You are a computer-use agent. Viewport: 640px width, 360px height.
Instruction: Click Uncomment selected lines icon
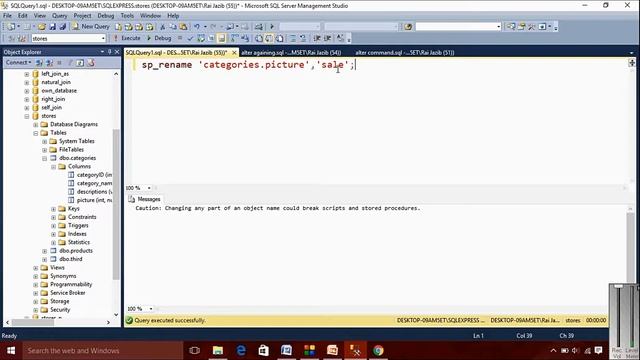[303, 38]
